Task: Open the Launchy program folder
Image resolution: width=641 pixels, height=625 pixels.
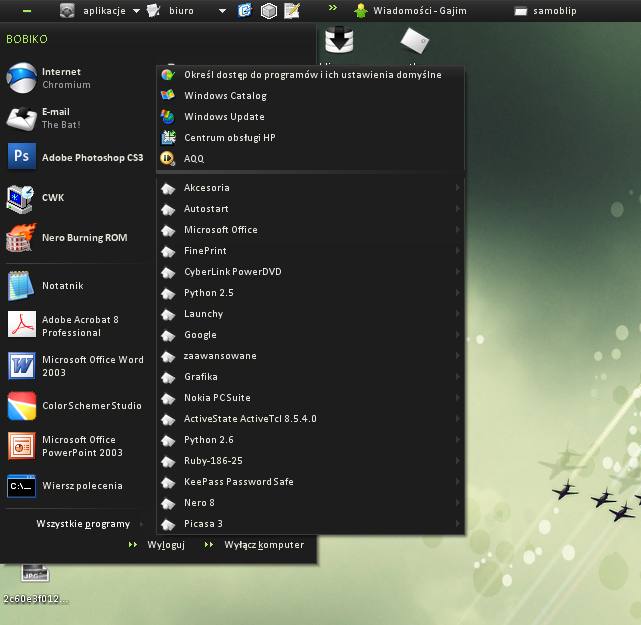Action: tap(311, 314)
